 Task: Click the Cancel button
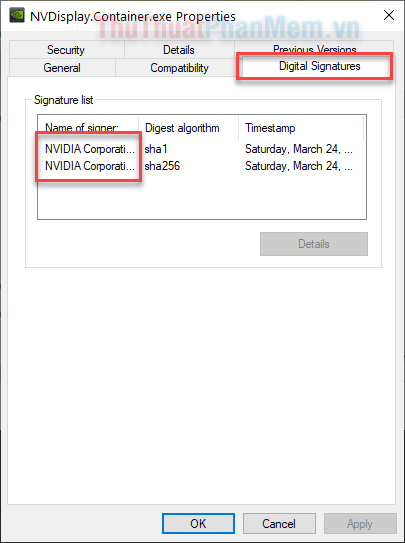tap(279, 523)
